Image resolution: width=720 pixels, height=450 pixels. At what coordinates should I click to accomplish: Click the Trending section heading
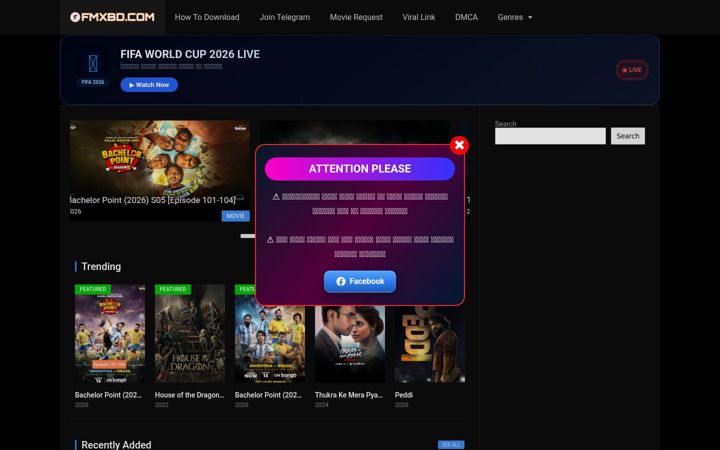[x=101, y=267]
